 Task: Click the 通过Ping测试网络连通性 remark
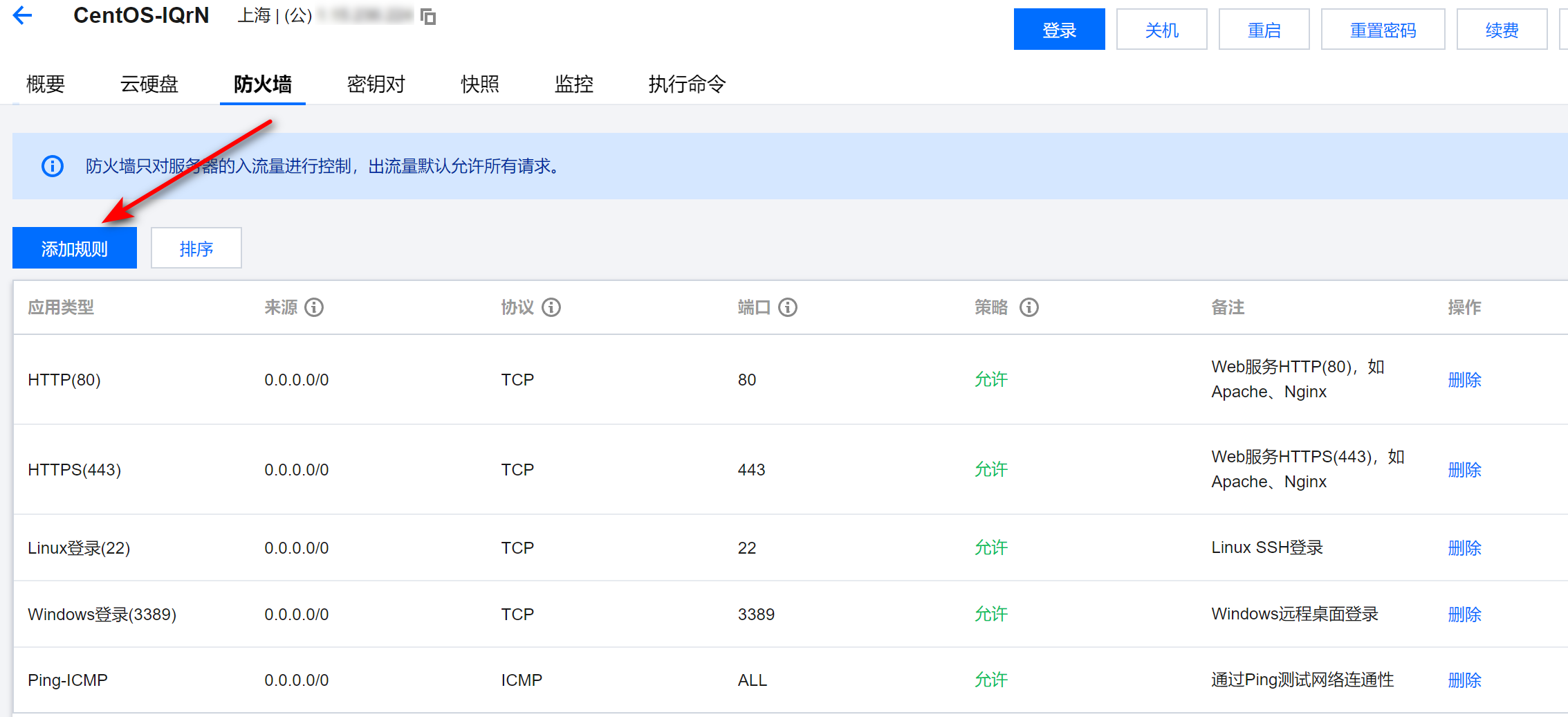tap(1303, 680)
